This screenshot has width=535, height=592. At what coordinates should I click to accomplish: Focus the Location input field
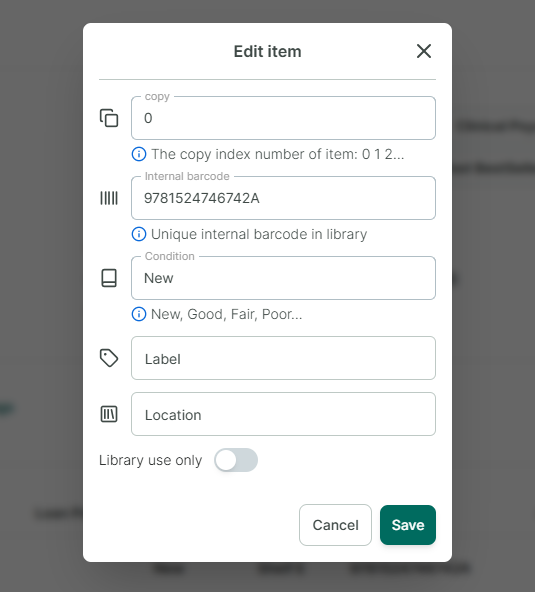click(x=283, y=414)
